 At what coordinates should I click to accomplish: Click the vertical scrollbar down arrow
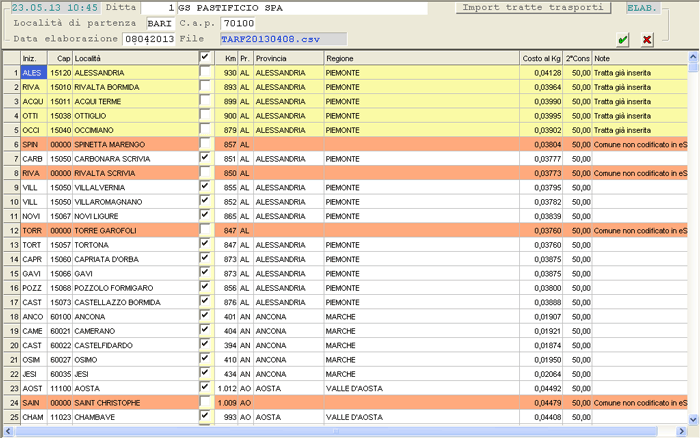(693, 419)
